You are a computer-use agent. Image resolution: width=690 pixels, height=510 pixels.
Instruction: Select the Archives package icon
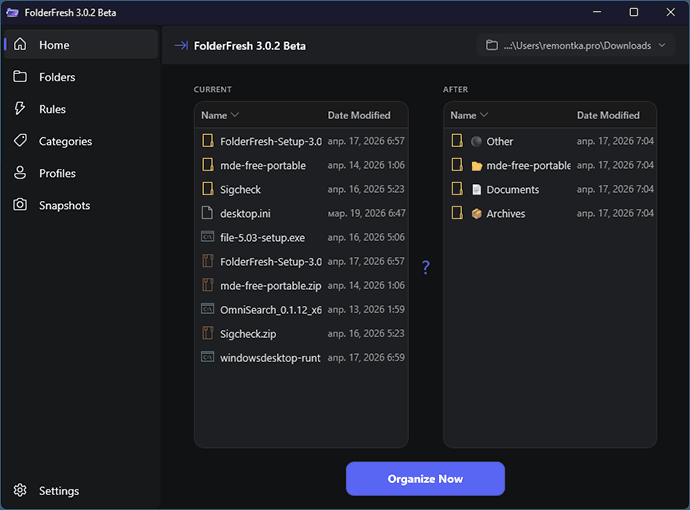pos(476,213)
